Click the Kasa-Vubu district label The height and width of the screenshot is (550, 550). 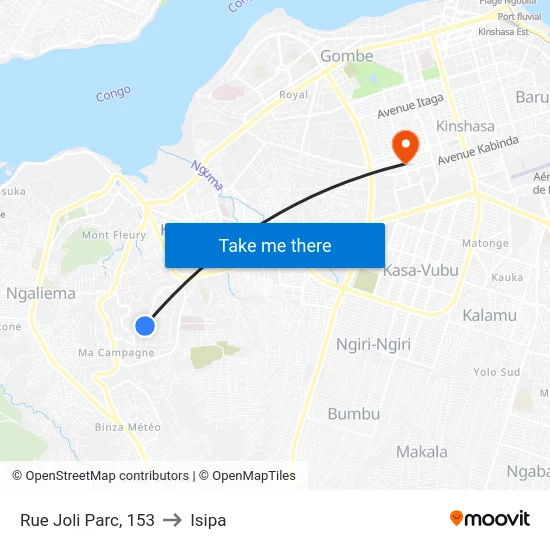(421, 270)
